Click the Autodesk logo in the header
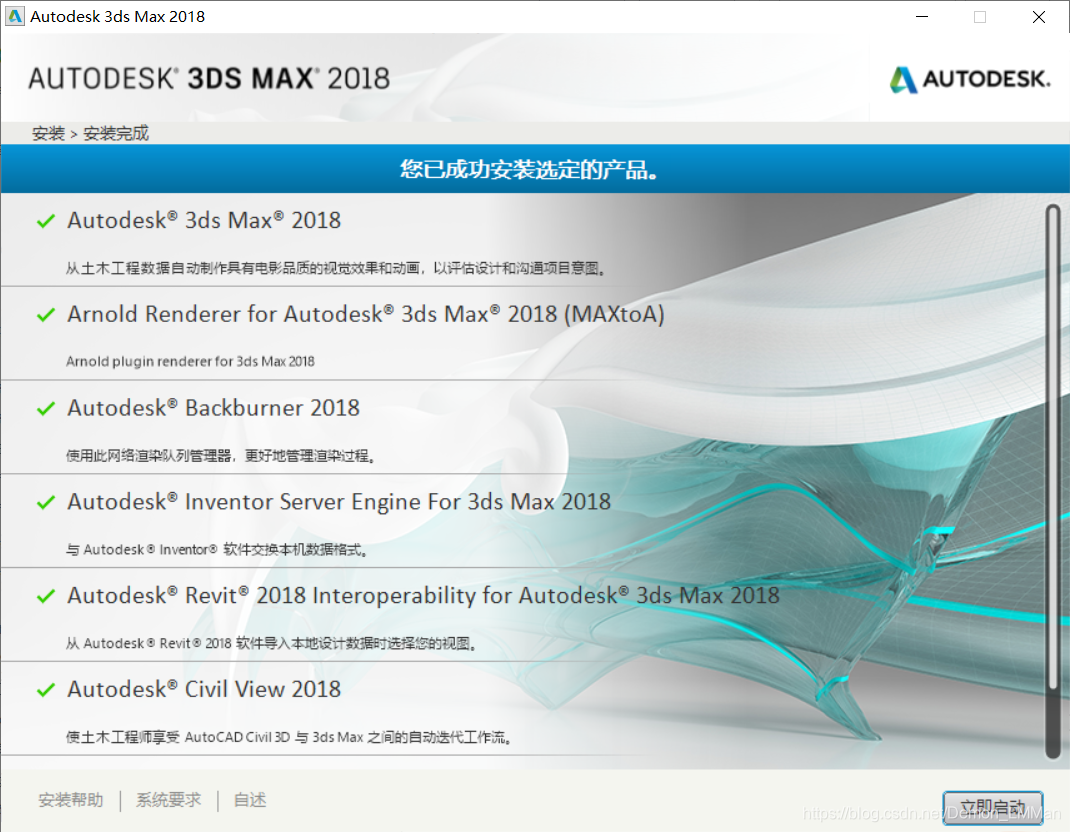The image size is (1070, 832). click(x=970, y=79)
